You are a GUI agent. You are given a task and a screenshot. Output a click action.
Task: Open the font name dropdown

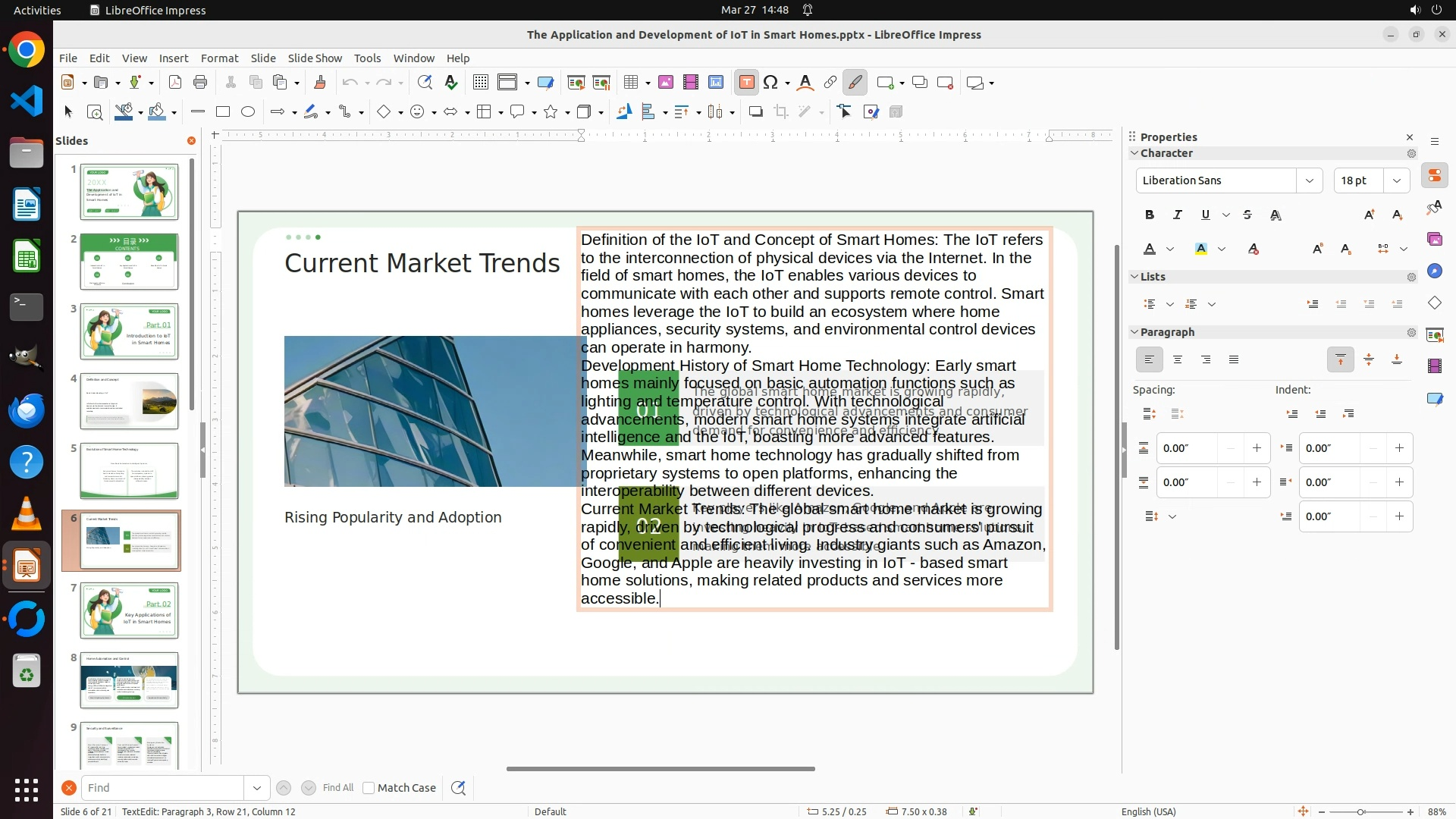(x=1309, y=180)
